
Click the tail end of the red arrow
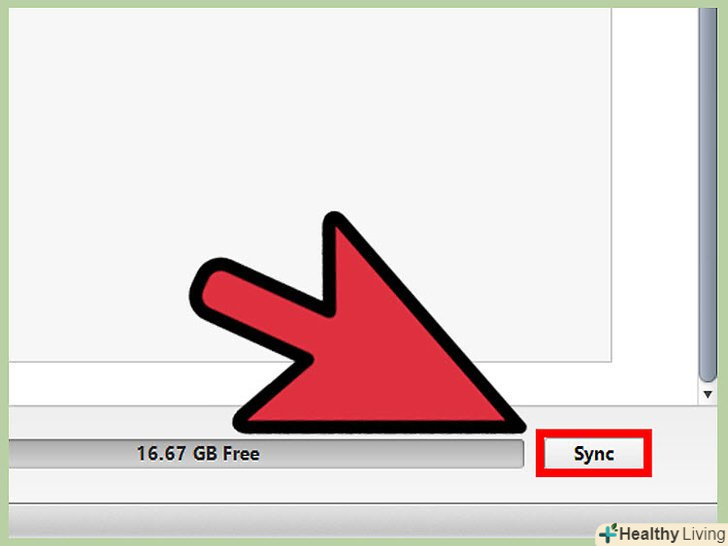pyautogui.click(x=216, y=288)
